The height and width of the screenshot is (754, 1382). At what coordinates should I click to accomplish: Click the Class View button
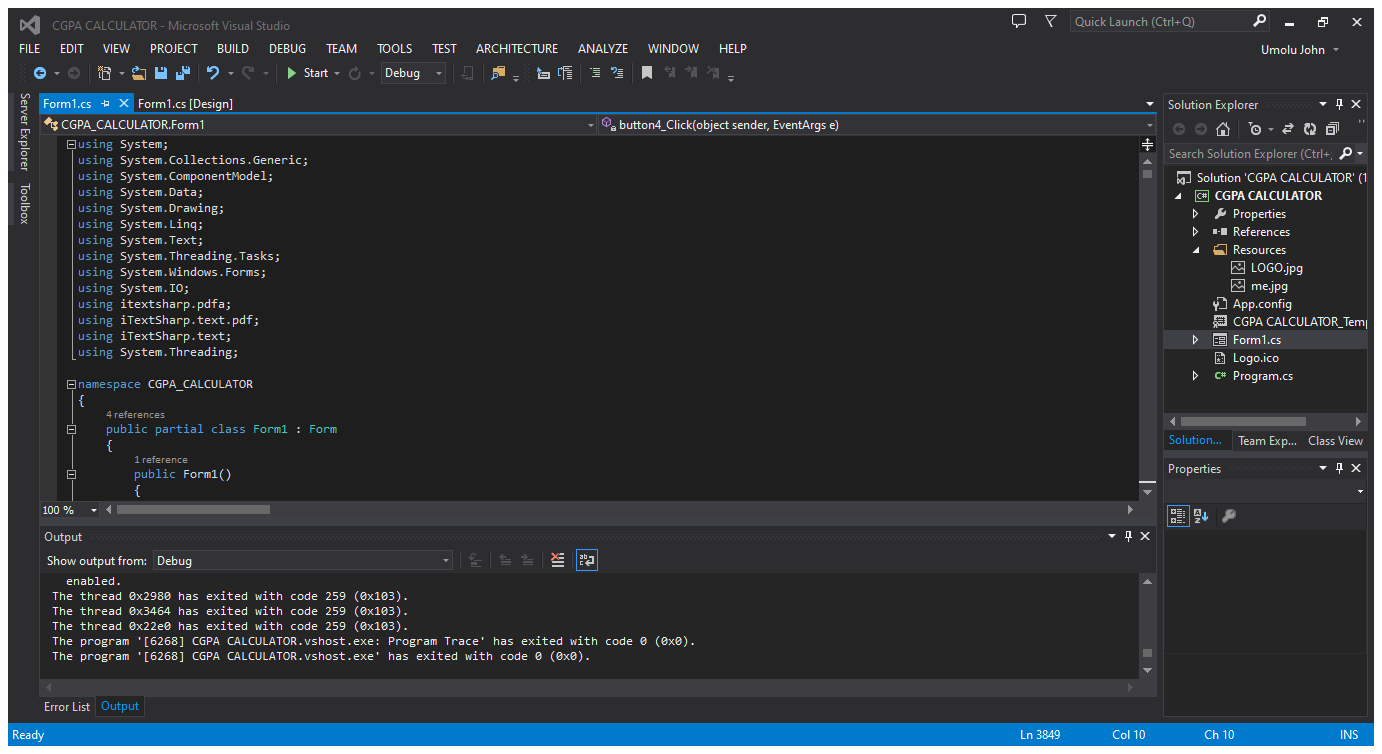pyautogui.click(x=1335, y=440)
